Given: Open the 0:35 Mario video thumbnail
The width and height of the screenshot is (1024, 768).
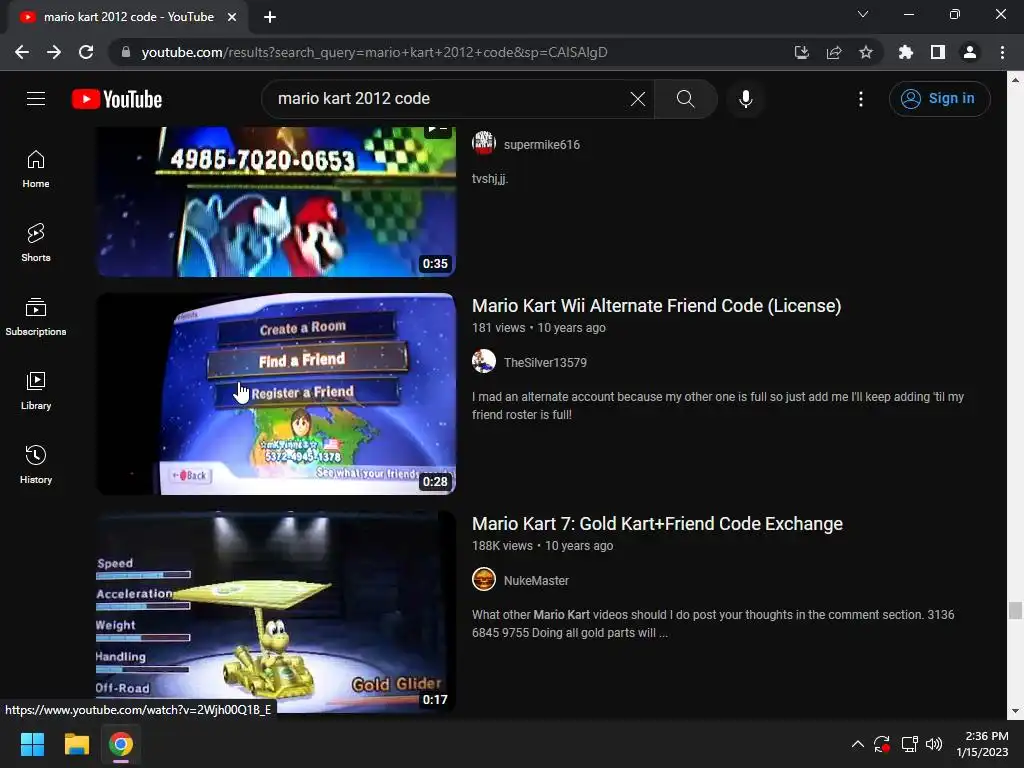Looking at the screenshot, I should click(276, 202).
